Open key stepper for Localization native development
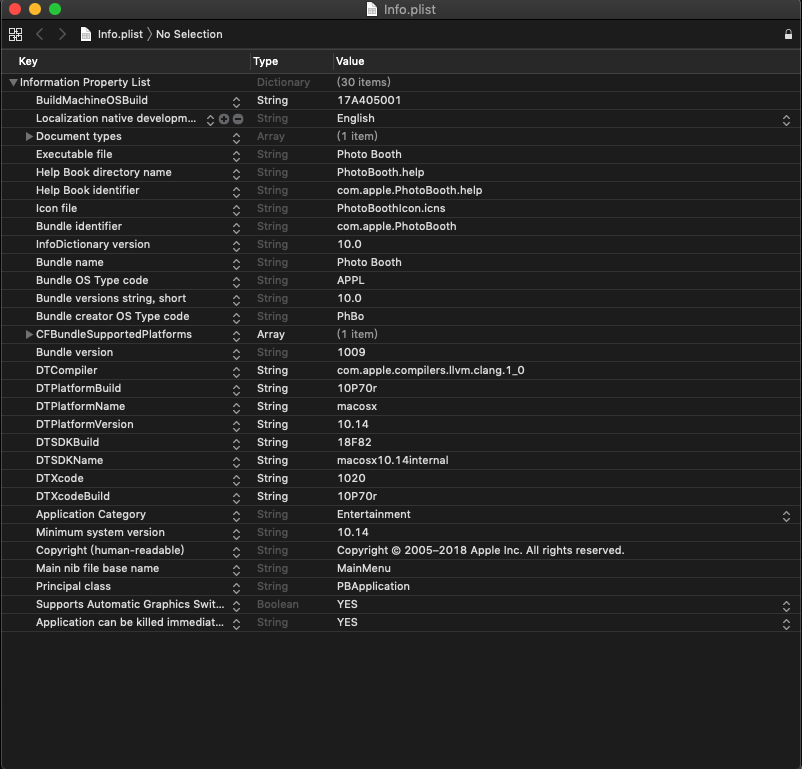802x769 pixels. [210, 120]
